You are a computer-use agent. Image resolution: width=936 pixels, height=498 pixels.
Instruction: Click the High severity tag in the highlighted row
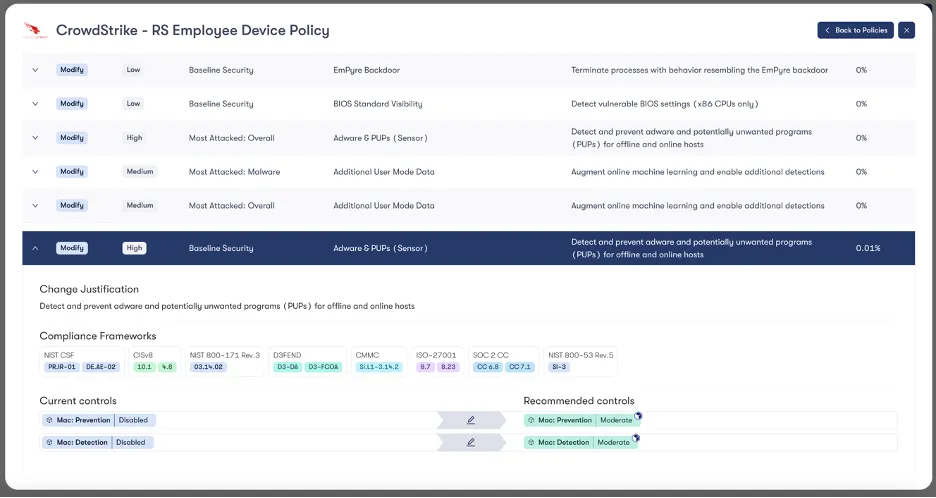tap(134, 248)
